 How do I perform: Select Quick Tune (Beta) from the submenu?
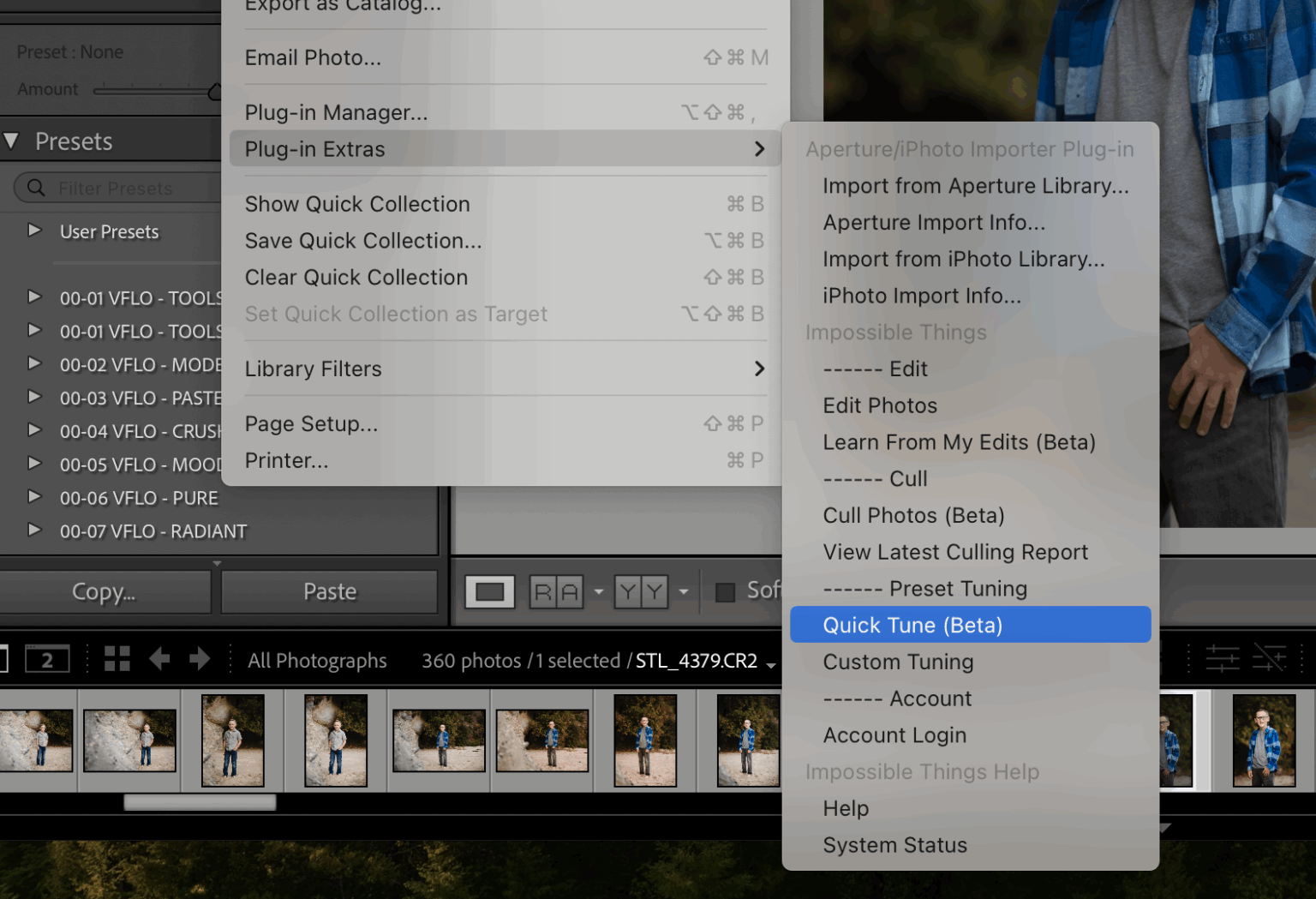coord(912,625)
